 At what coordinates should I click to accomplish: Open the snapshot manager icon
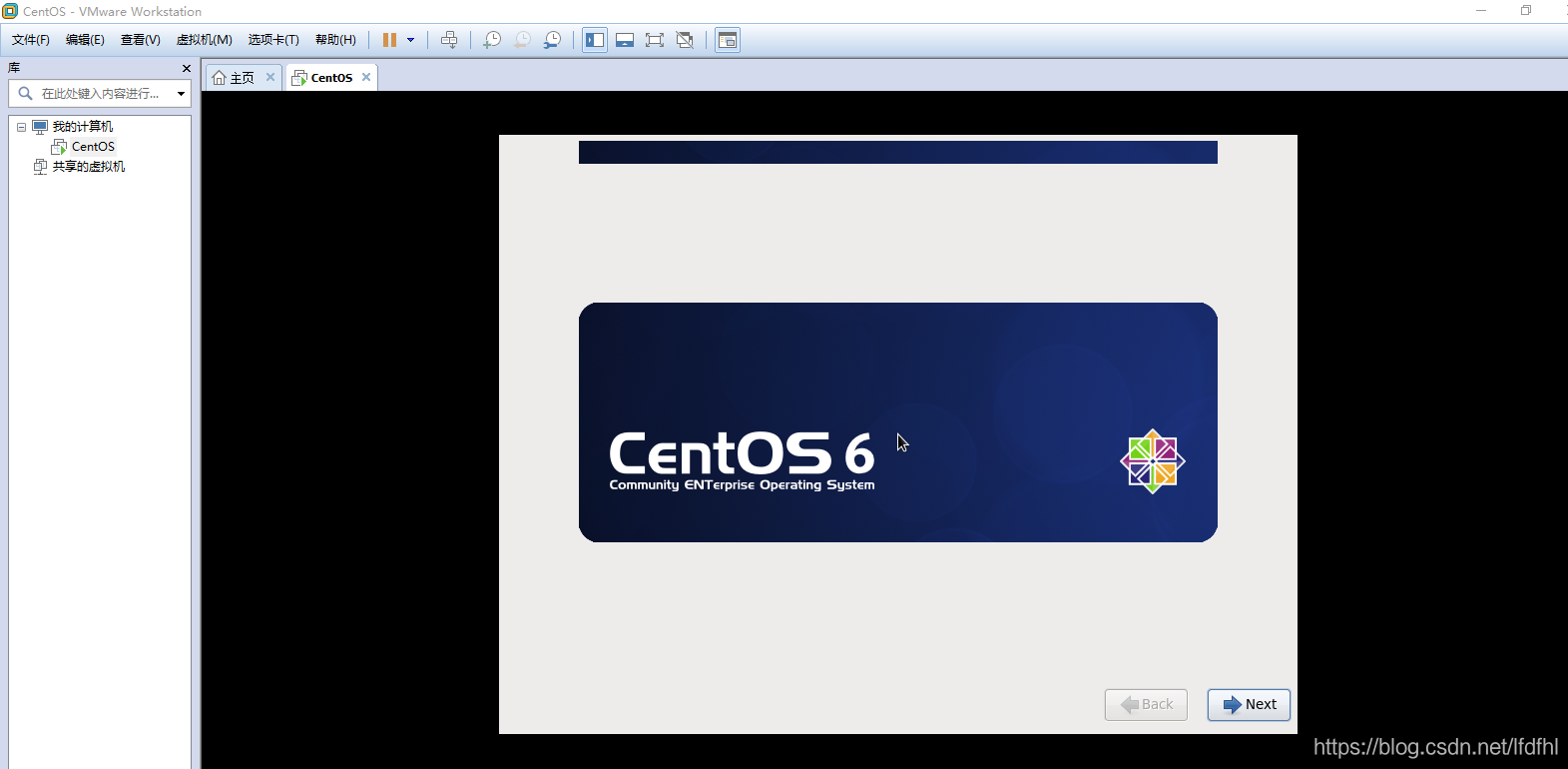pos(552,40)
